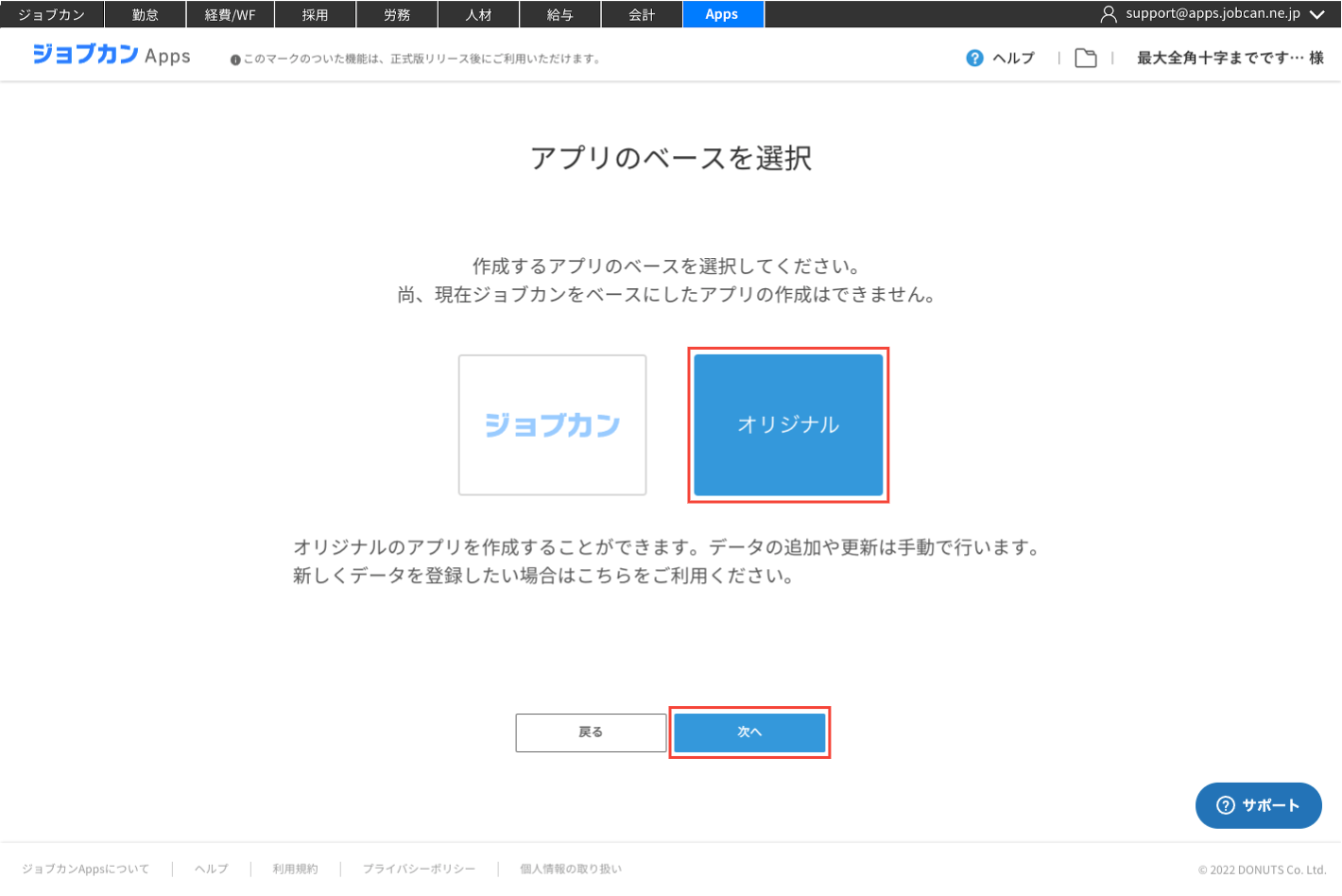Go to the 労務 tab
This screenshot has width=1342, height=896.
[397, 14]
